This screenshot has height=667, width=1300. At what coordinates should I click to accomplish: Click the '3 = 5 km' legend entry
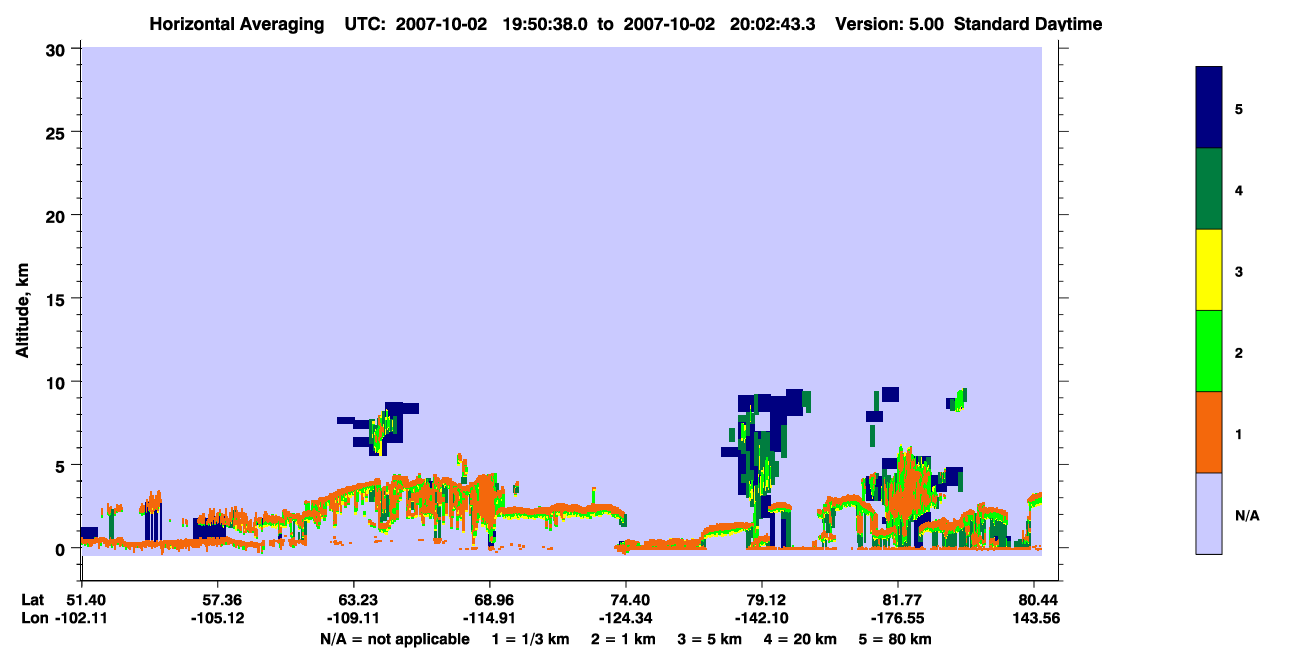click(x=711, y=639)
